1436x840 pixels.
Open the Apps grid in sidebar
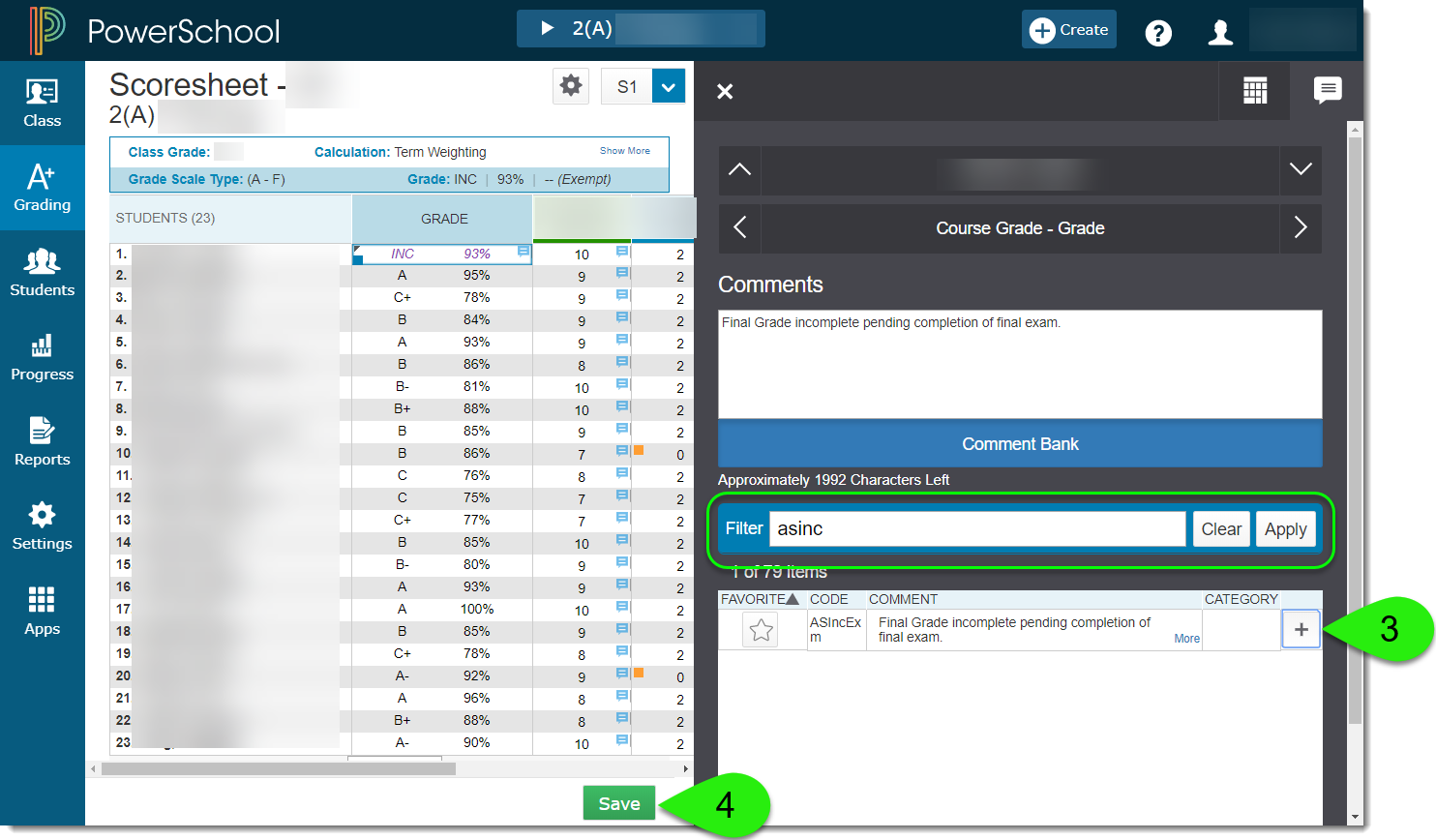42,611
